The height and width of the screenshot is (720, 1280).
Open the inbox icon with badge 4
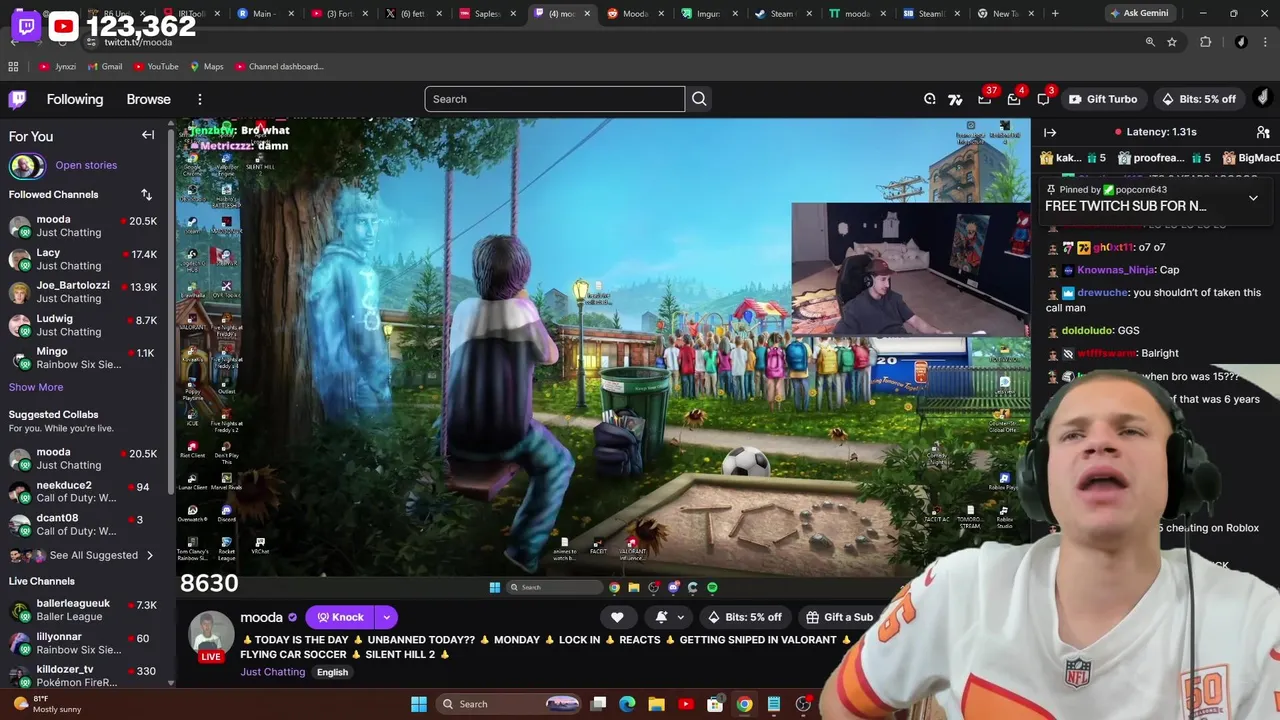(1014, 99)
